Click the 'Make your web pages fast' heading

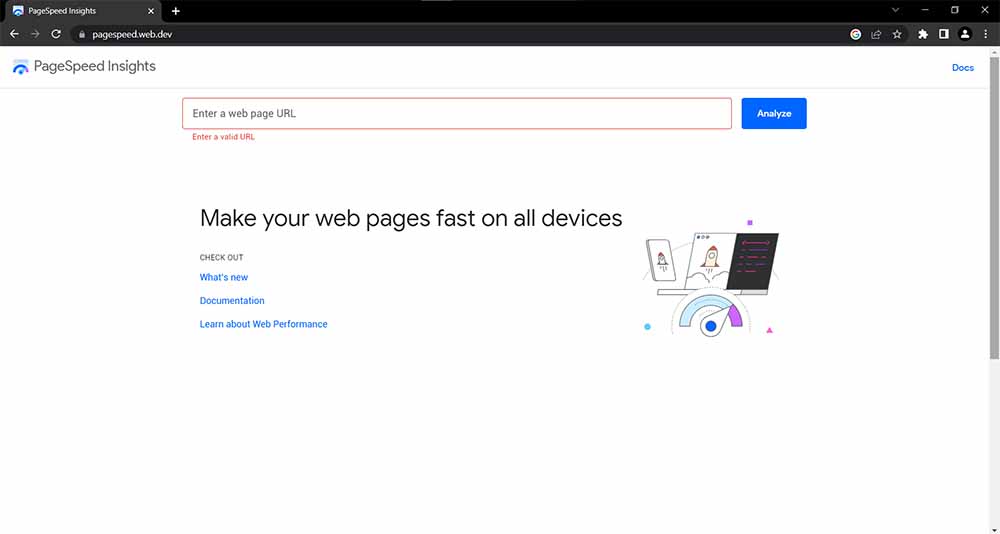(x=411, y=218)
